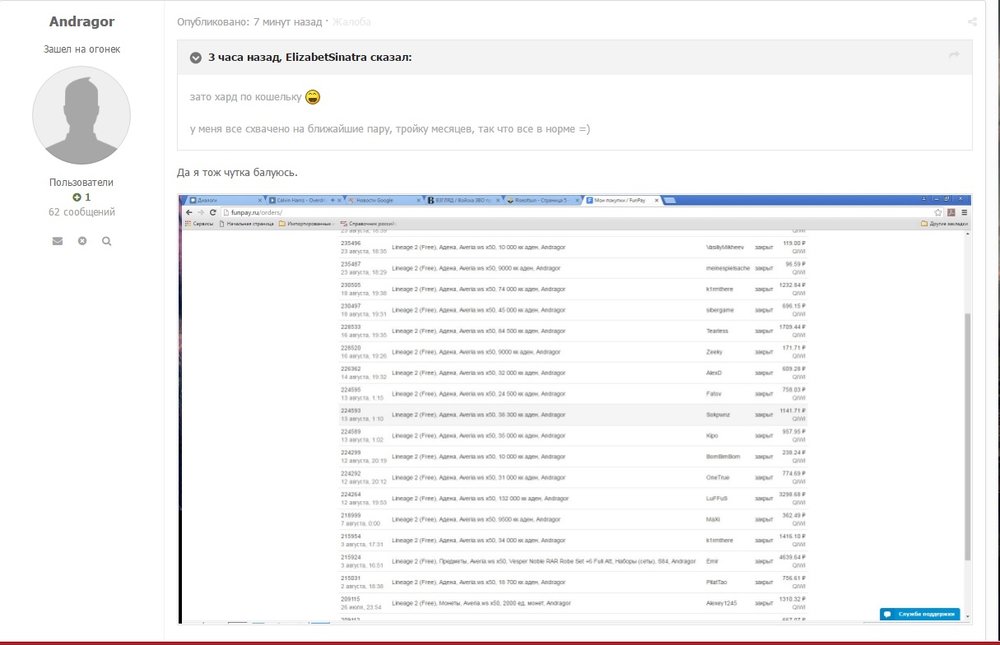Select the "Мои покупки / FunPay" tab in screenshot
This screenshot has width=1000, height=645.
620,201
